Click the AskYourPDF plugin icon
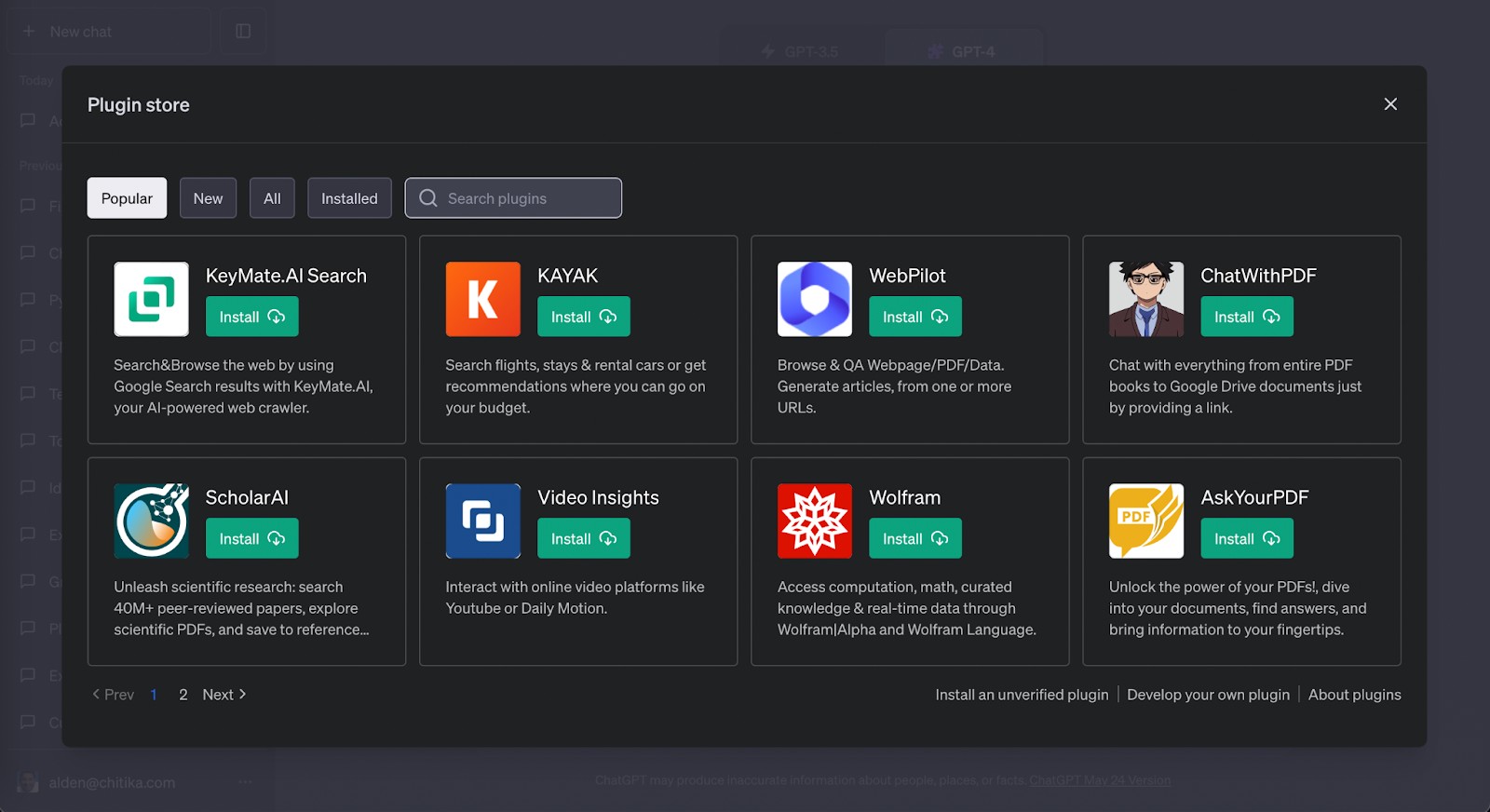The width and height of the screenshot is (1490, 812). (1145, 521)
